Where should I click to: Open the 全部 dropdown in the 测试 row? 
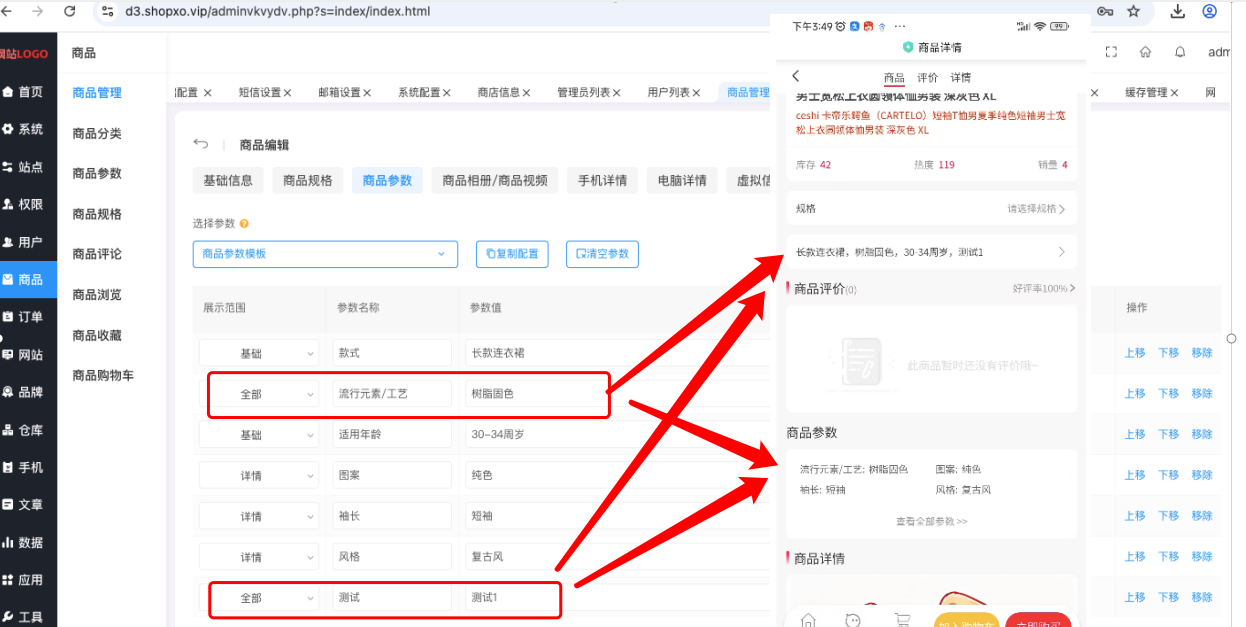pyautogui.click(x=259, y=598)
